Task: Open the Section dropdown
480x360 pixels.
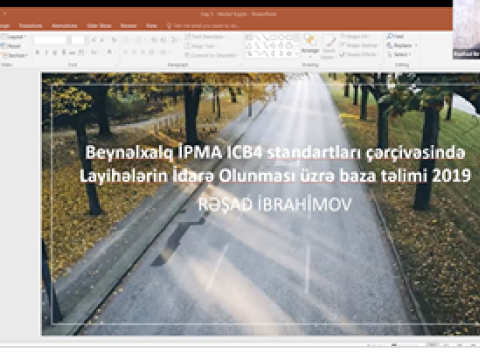Action: 15,55
